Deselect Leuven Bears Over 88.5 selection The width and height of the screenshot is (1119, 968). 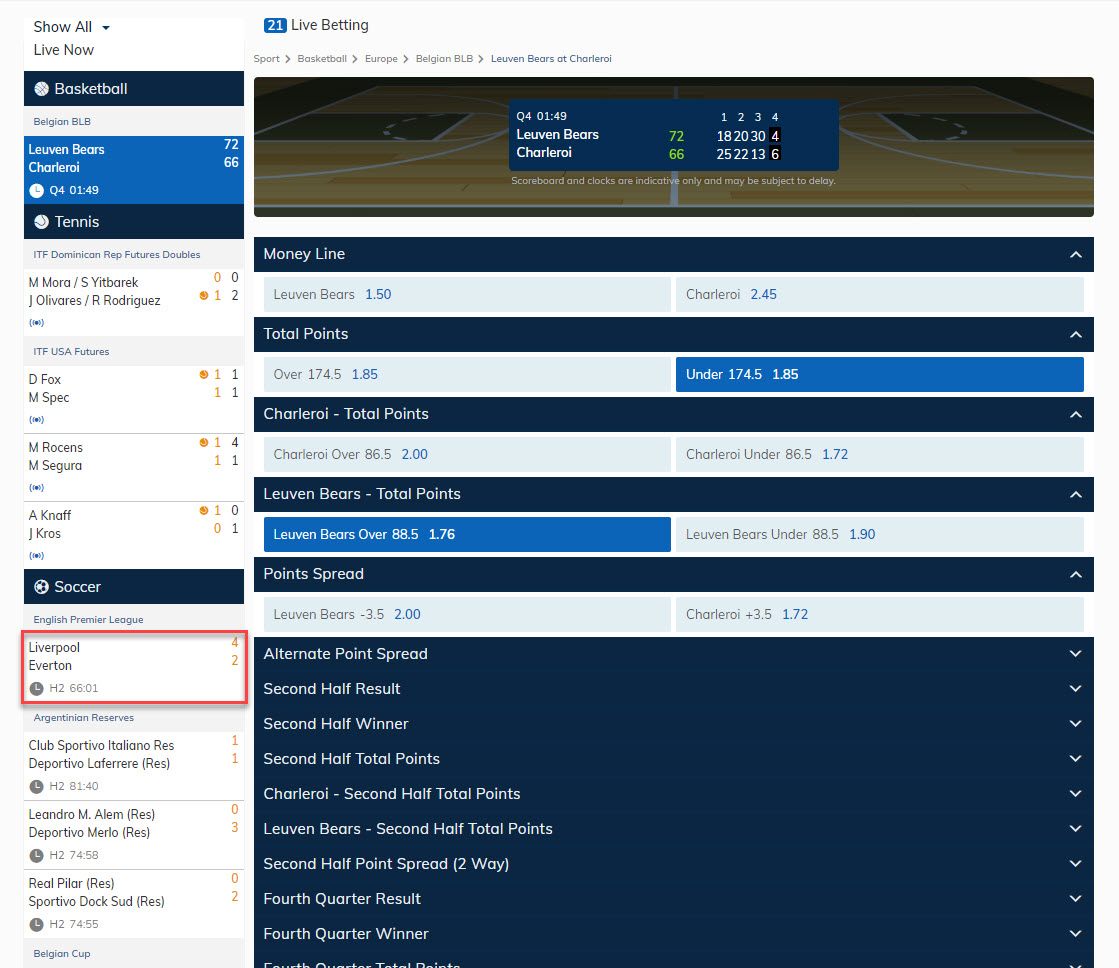pos(466,534)
